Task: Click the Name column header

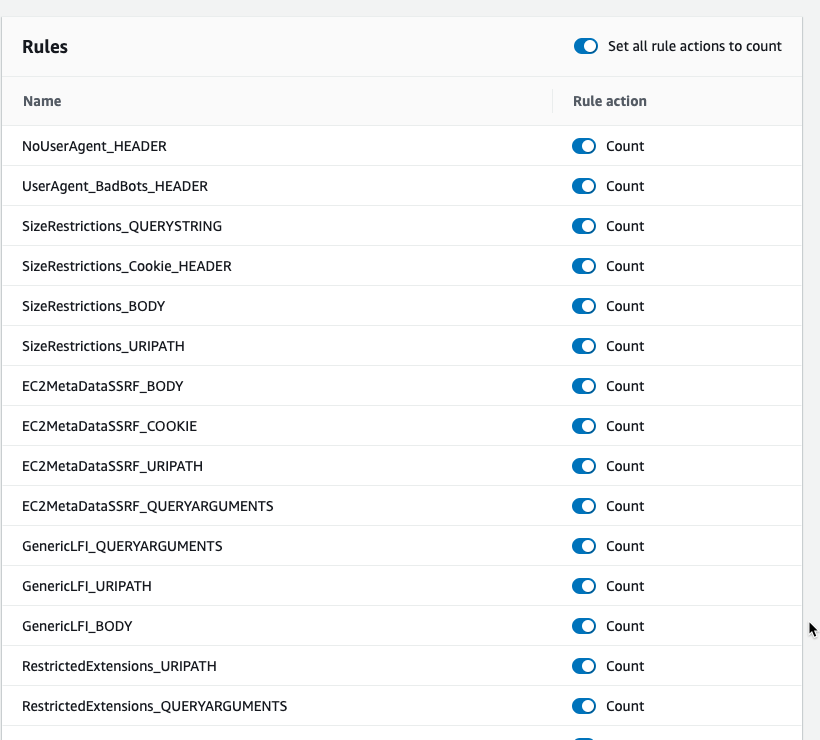Action: [x=42, y=101]
